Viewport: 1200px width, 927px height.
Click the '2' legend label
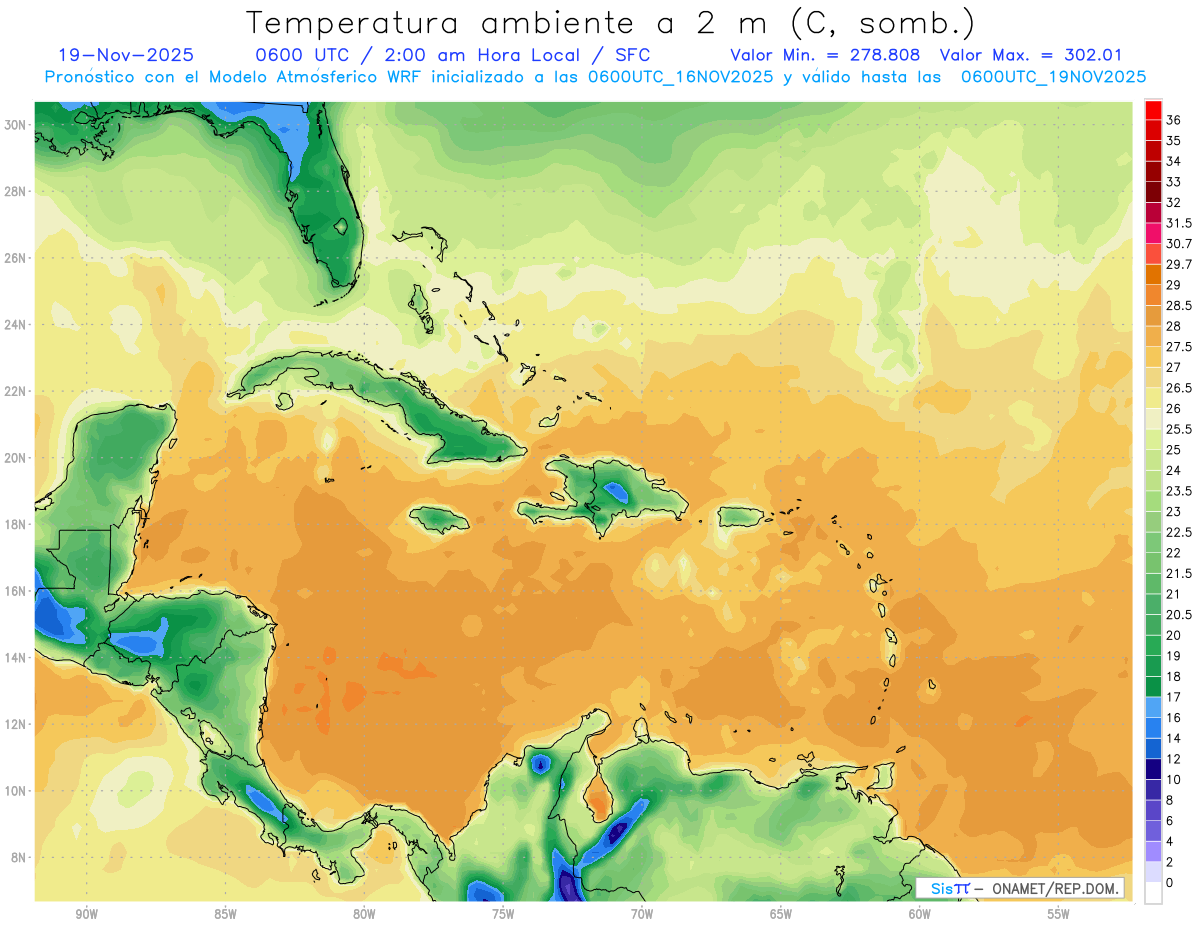pos(1170,862)
